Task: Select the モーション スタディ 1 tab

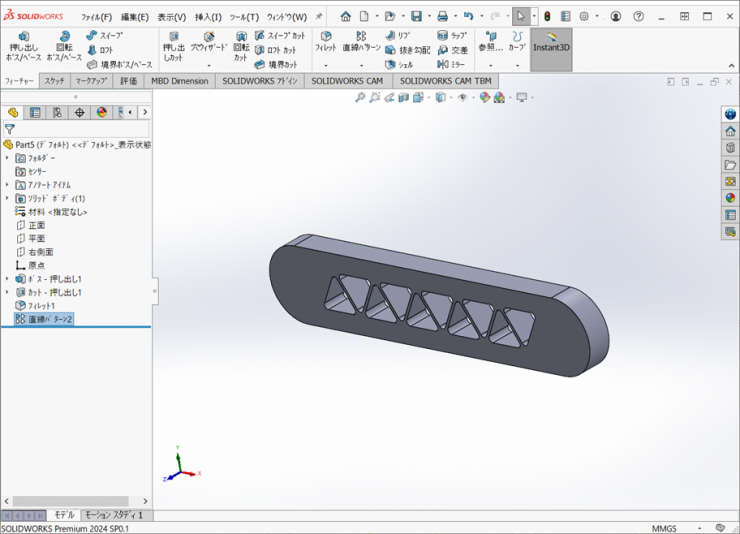Action: (x=113, y=515)
